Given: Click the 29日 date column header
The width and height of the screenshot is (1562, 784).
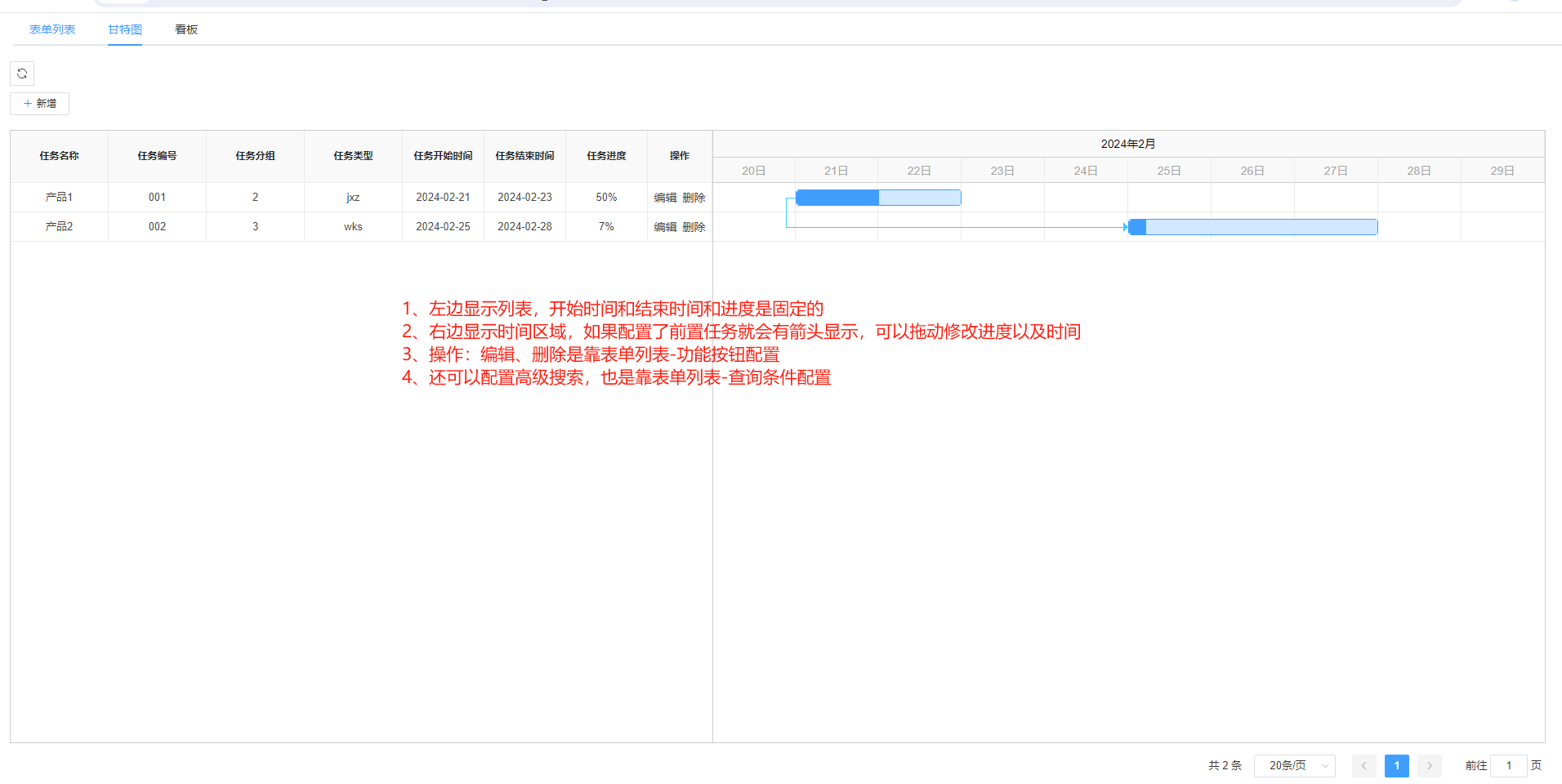Looking at the screenshot, I should (x=1502, y=171).
